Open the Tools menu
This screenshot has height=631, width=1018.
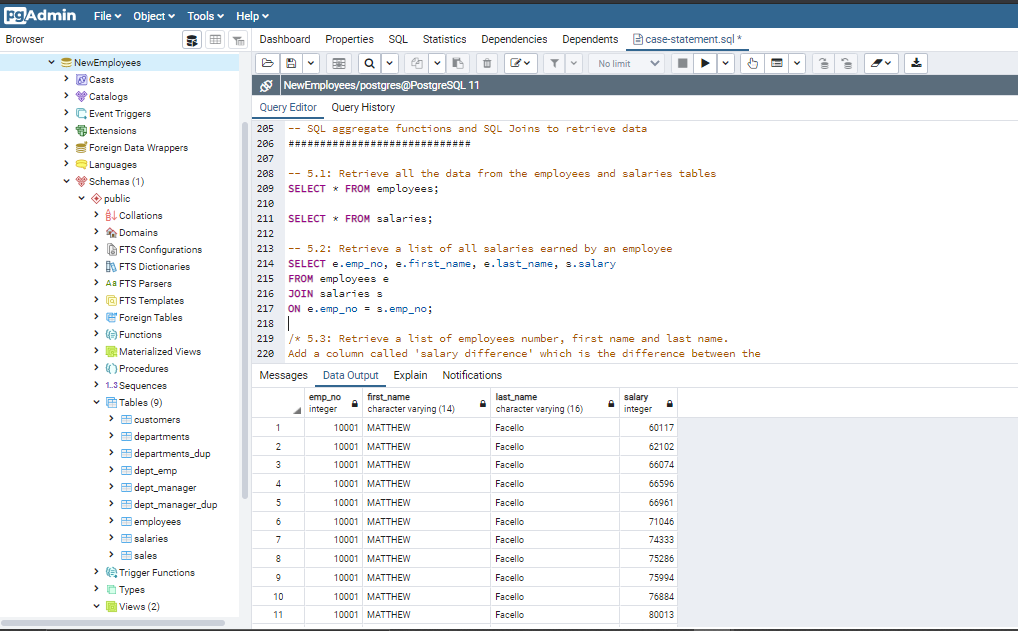[205, 16]
